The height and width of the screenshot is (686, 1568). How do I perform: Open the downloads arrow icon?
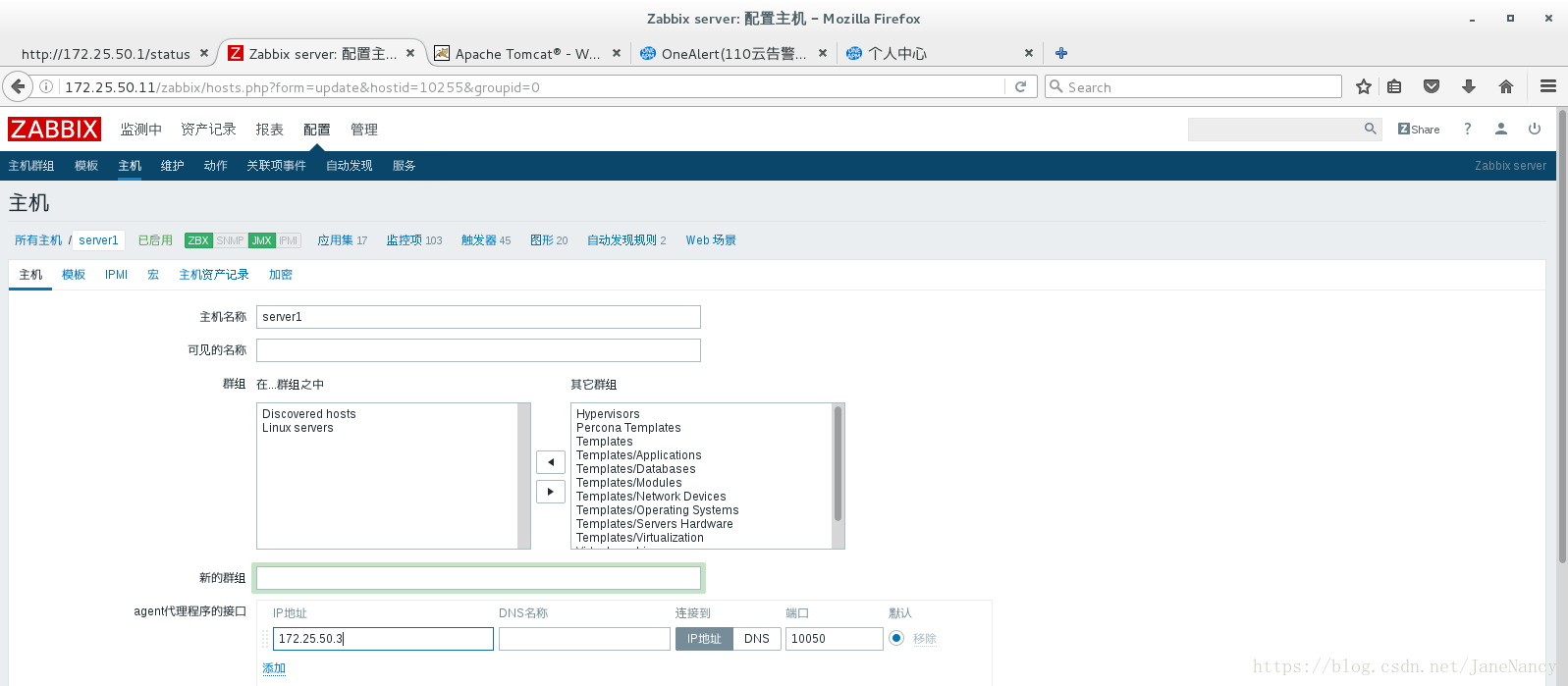tap(1469, 86)
